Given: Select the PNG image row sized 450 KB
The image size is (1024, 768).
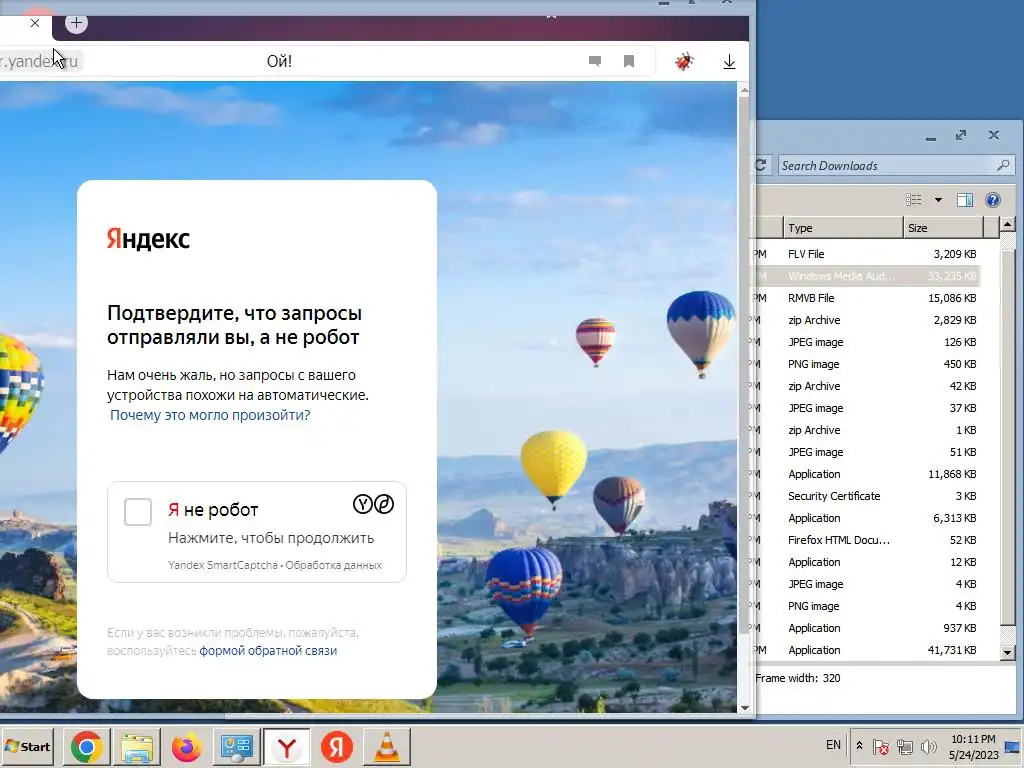Looking at the screenshot, I should 867,364.
